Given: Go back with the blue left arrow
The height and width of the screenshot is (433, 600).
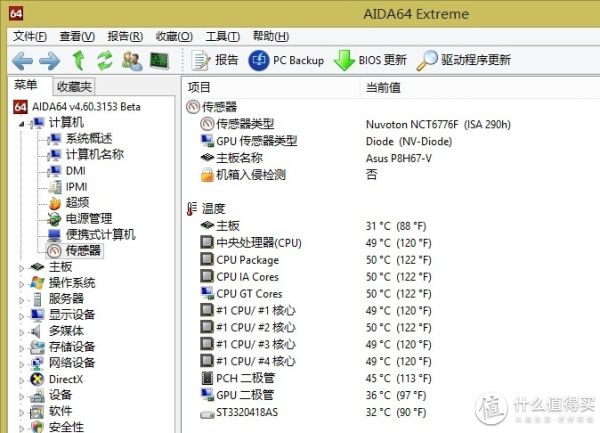Looking at the screenshot, I should pyautogui.click(x=22, y=60).
